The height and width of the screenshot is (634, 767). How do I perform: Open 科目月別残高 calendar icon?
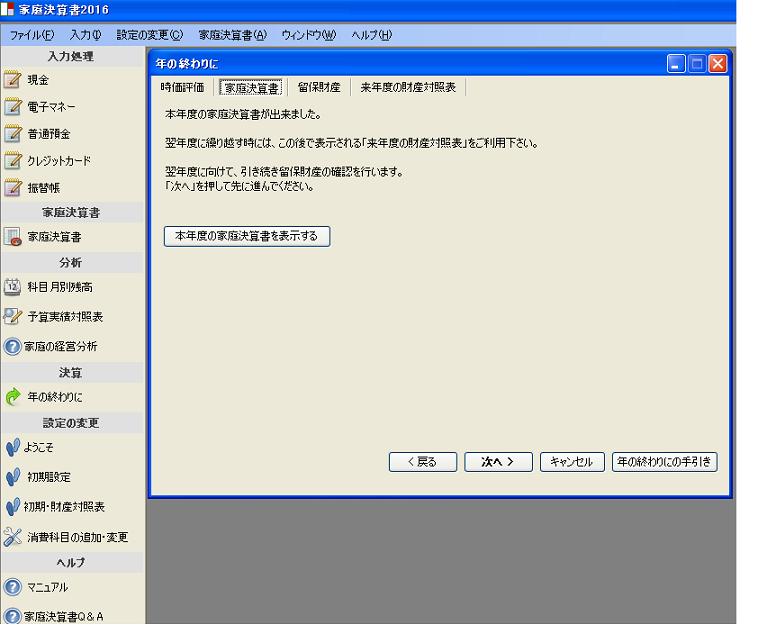[x=13, y=287]
